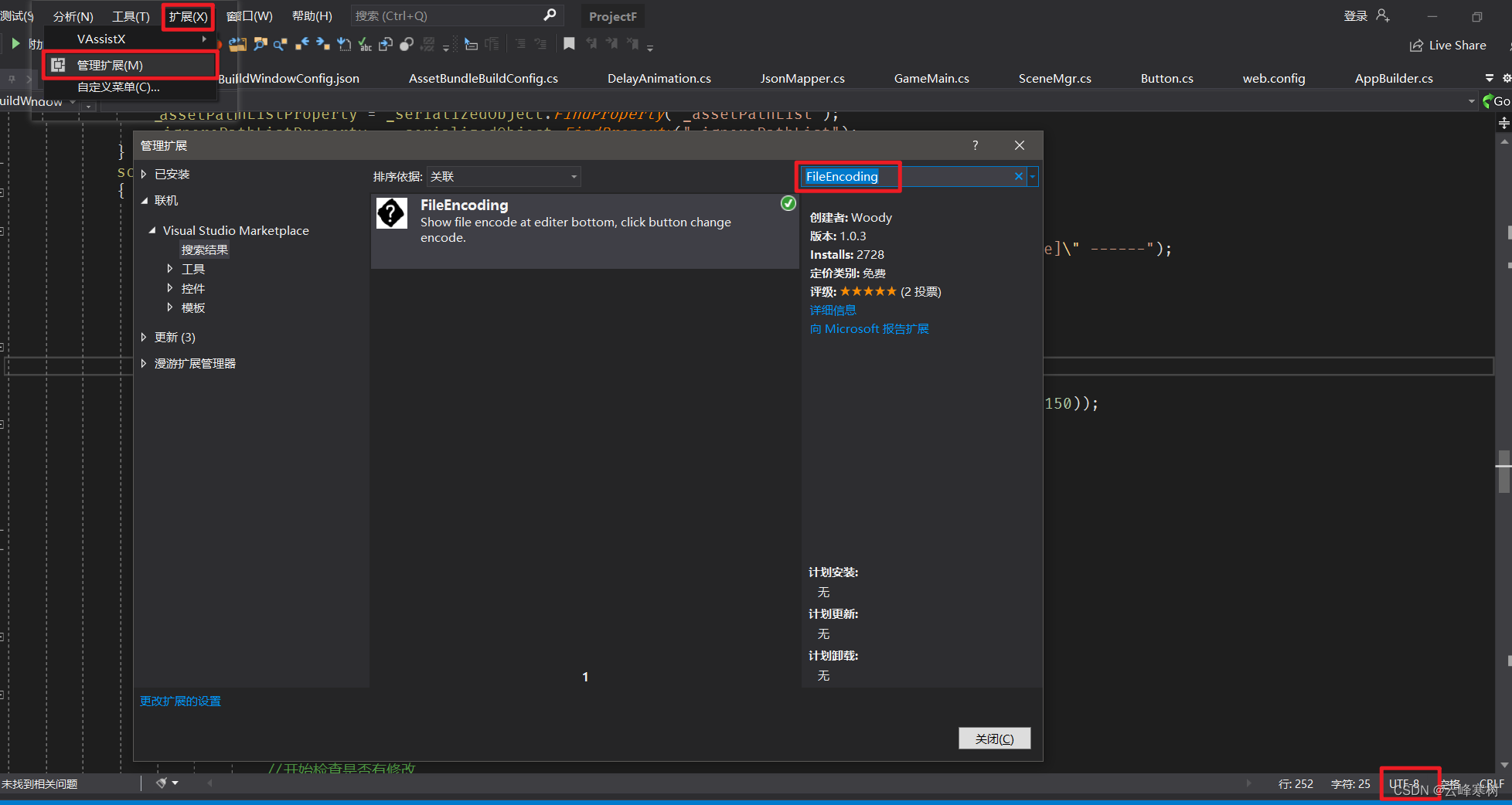Screen dimensions: 1512x805
Task: Collapse the Visual Studio Marketplace node
Action: pos(152,230)
